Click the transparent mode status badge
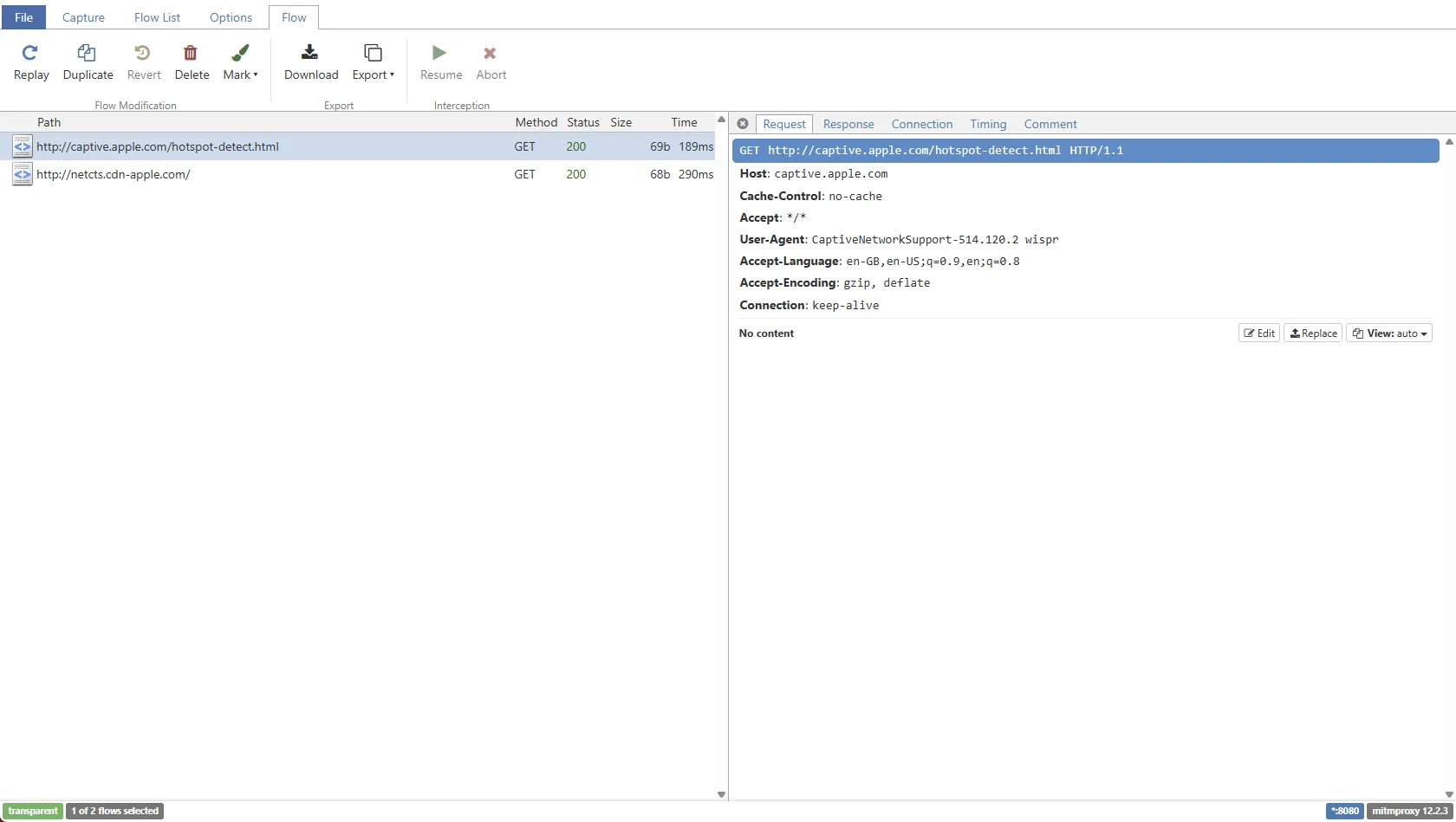Image resolution: width=1456 pixels, height=822 pixels. click(33, 811)
